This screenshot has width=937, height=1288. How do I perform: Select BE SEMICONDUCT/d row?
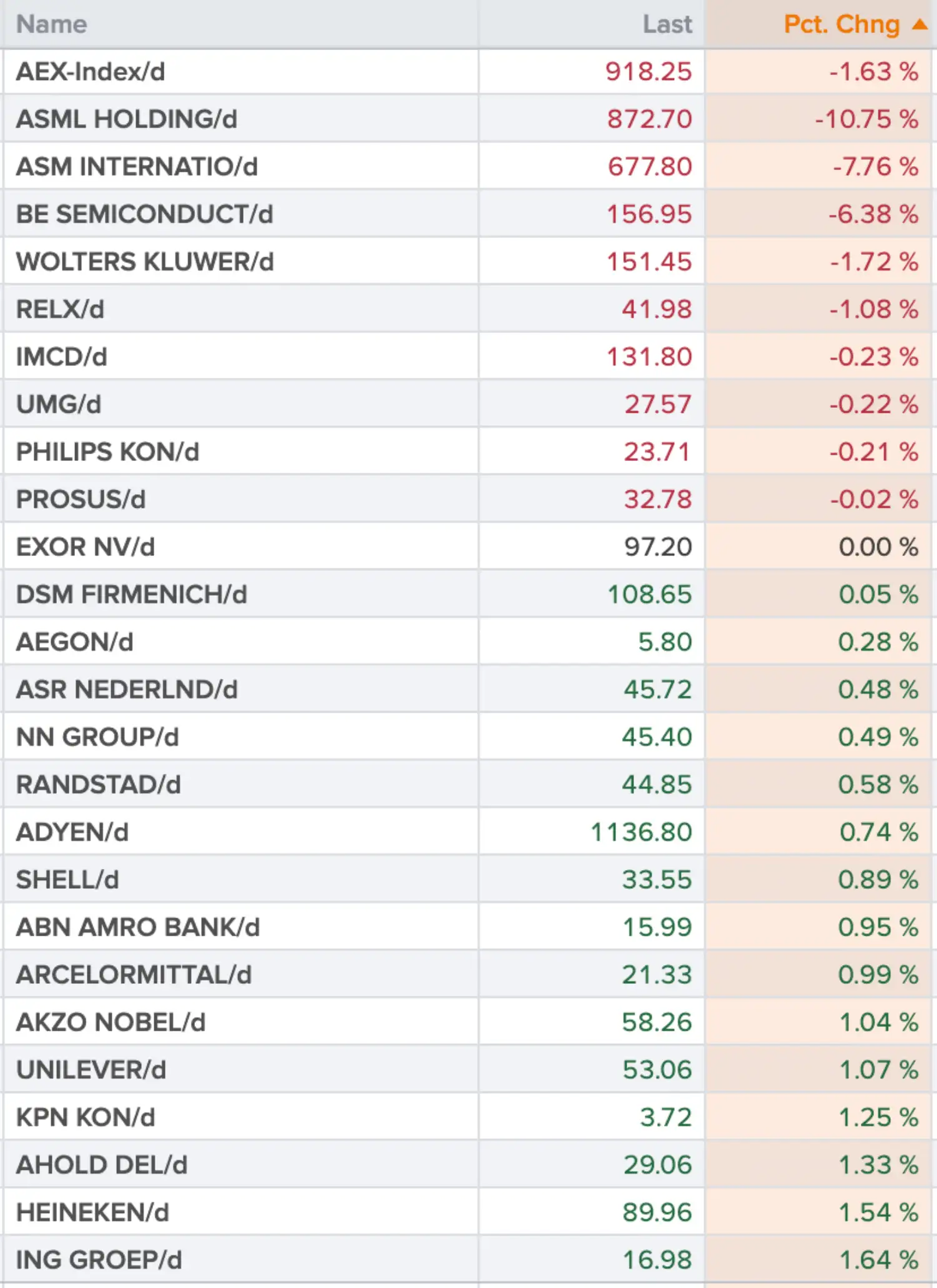click(x=468, y=214)
